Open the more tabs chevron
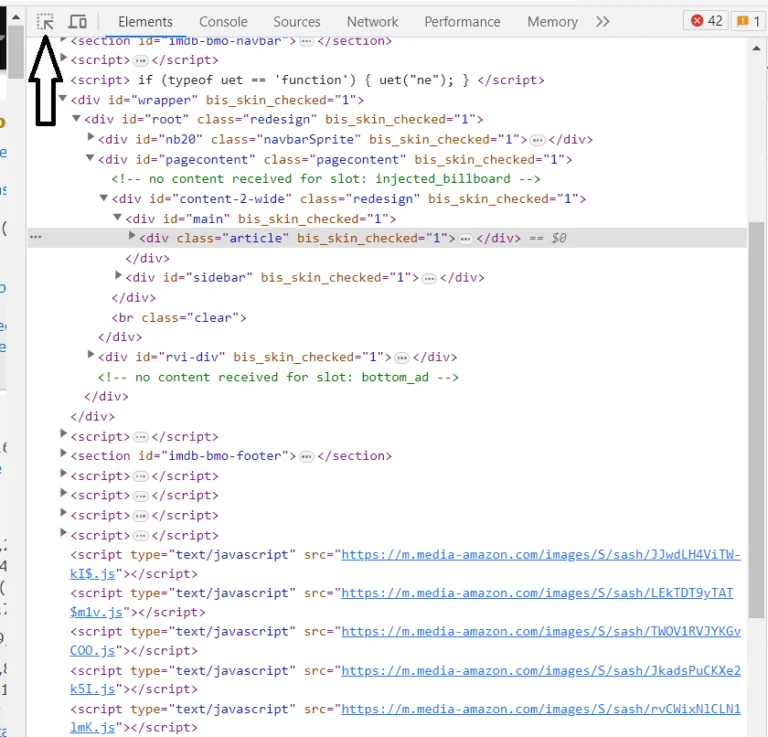The image size is (768, 737). [x=603, y=22]
